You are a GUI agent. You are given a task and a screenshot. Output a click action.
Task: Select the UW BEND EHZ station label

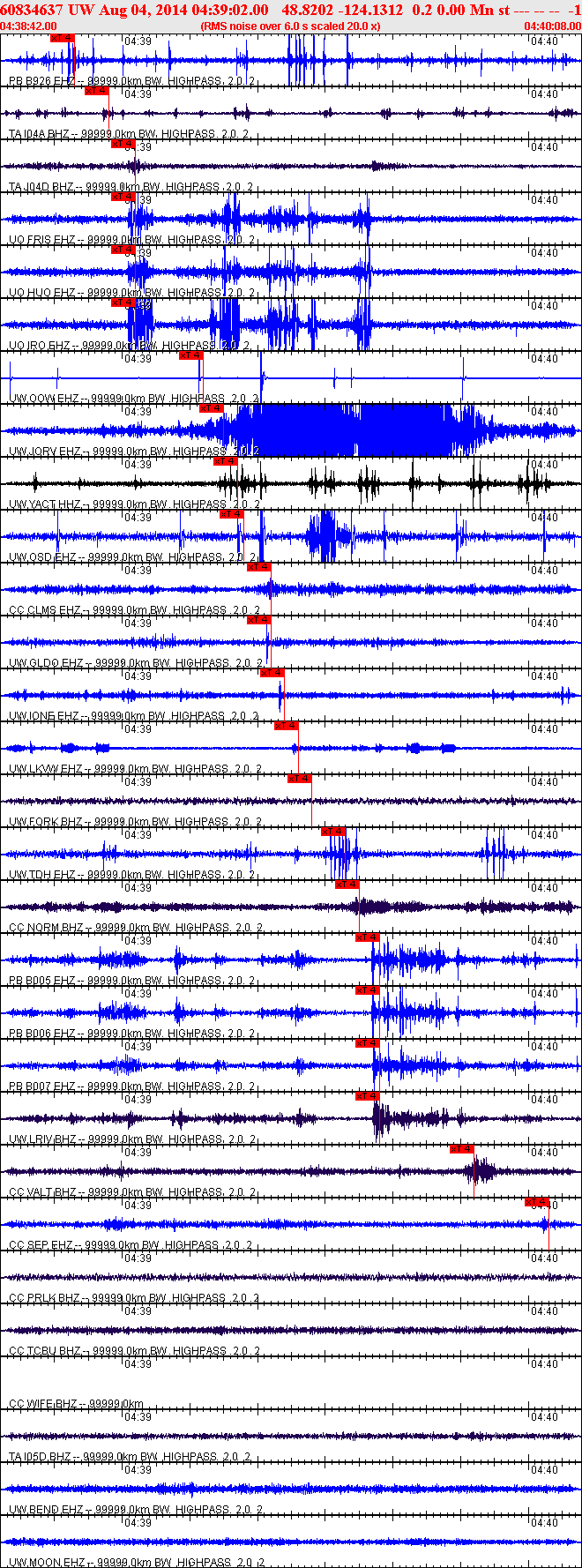pos(48,1510)
